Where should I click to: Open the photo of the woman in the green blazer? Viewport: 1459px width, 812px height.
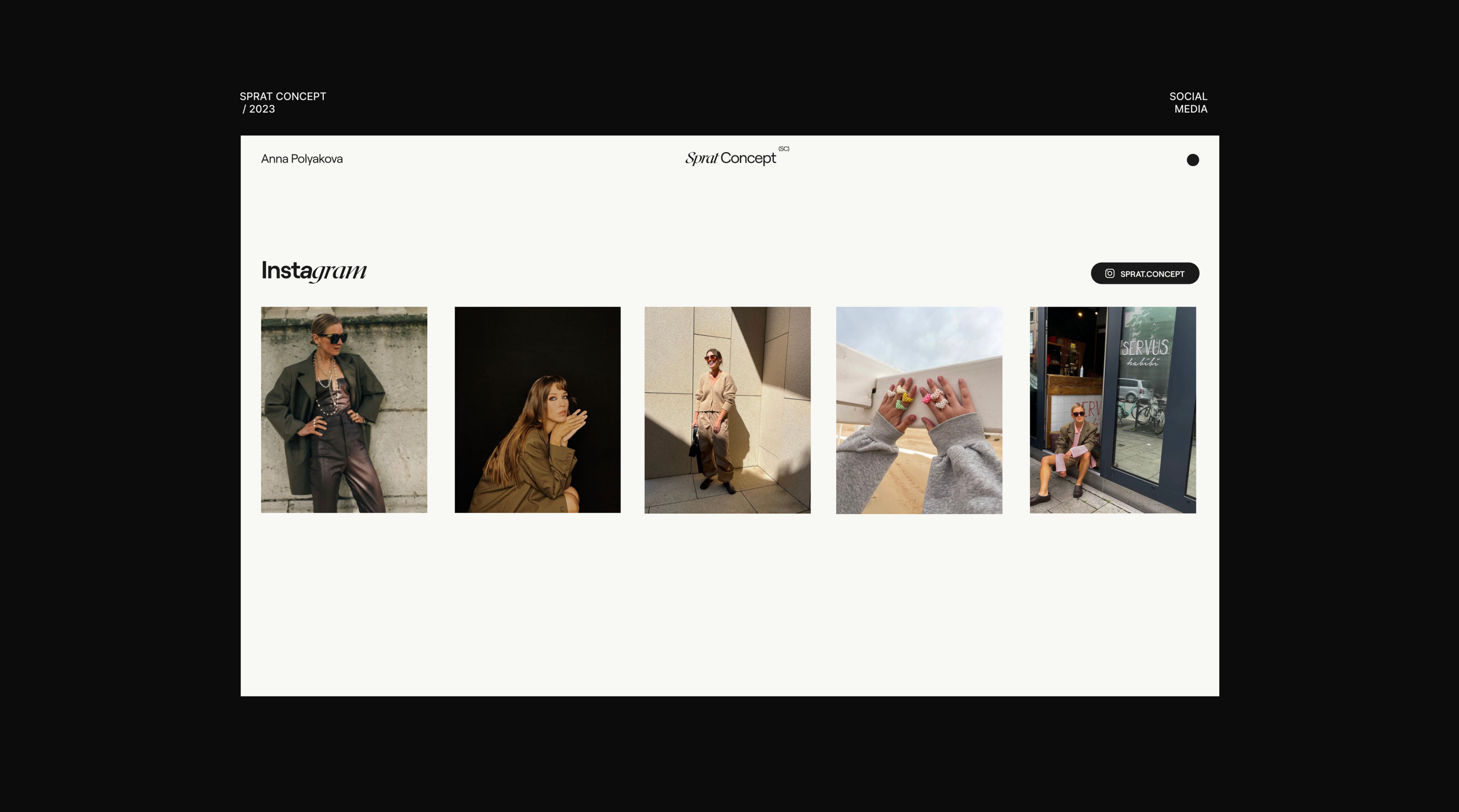(344, 409)
